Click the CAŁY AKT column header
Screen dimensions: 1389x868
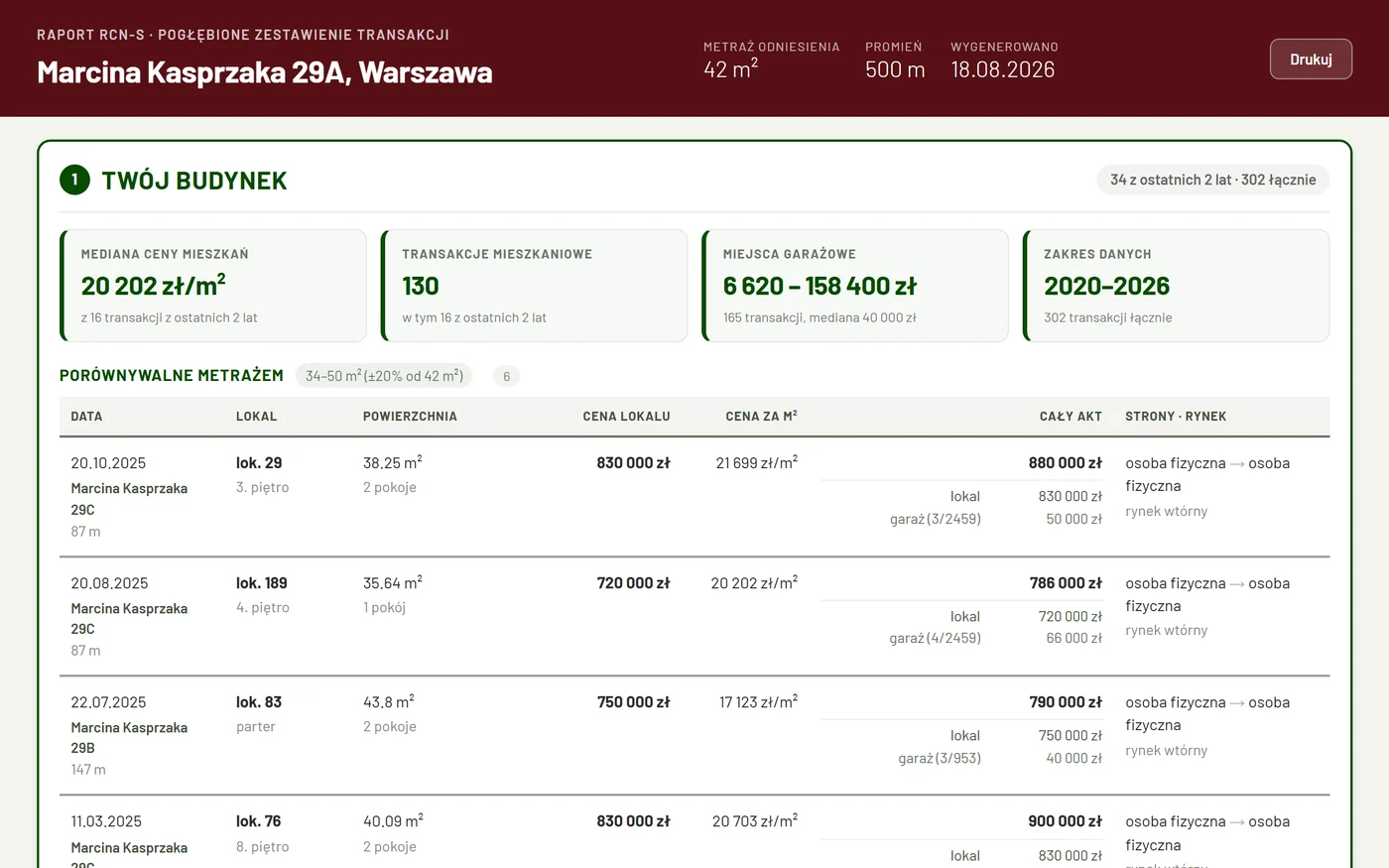coord(1071,417)
